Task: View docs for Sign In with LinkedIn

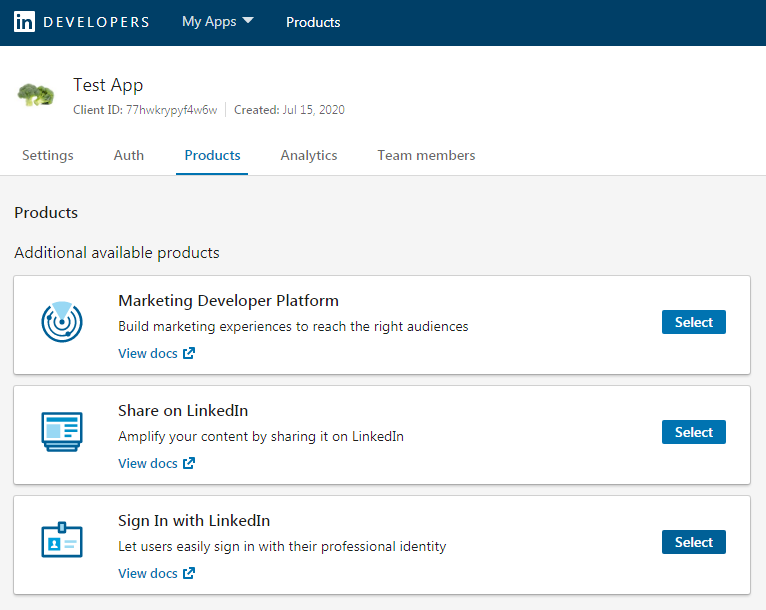Action: (x=156, y=573)
